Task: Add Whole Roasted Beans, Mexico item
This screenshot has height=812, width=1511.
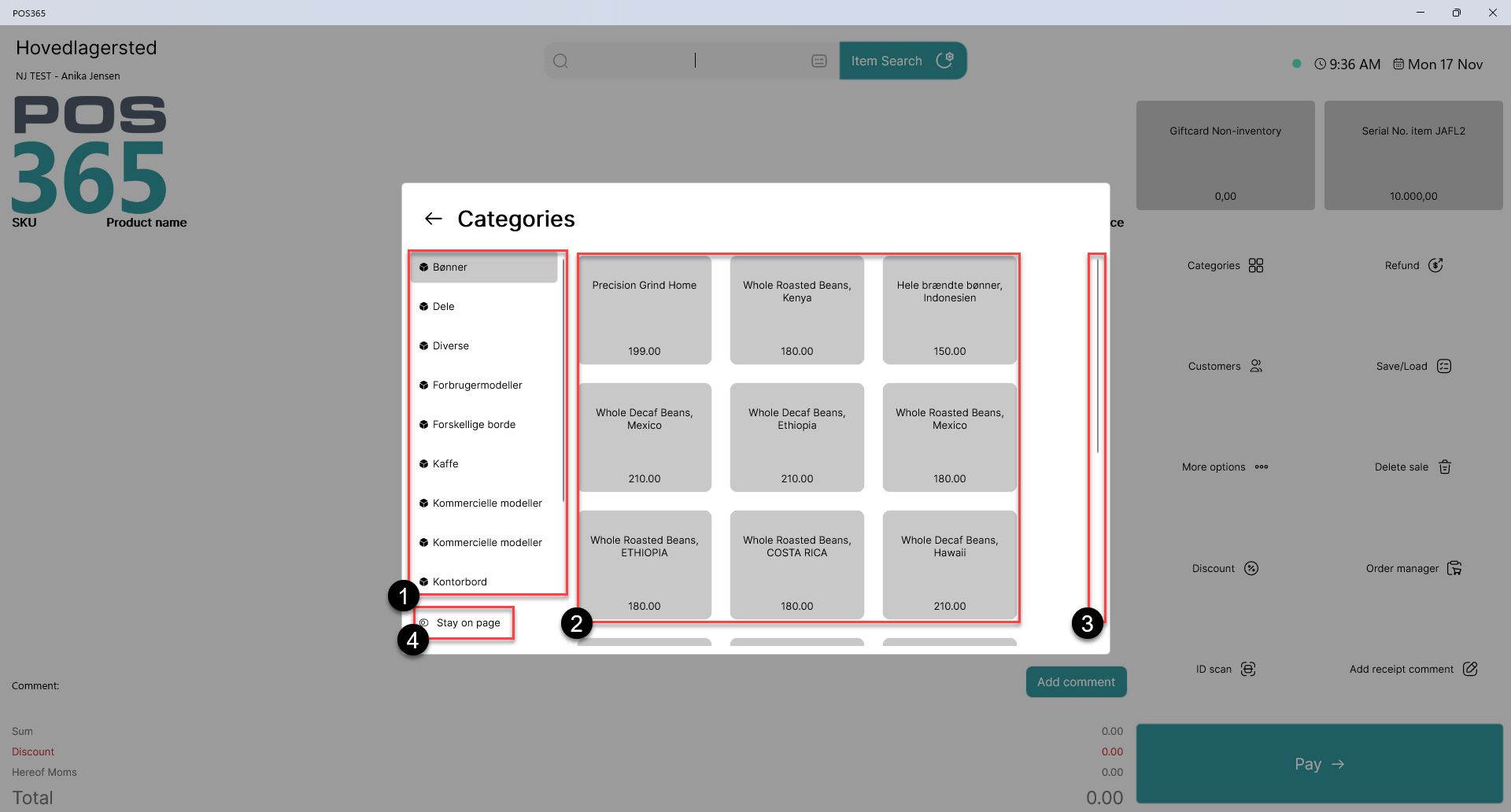Action: 950,437
